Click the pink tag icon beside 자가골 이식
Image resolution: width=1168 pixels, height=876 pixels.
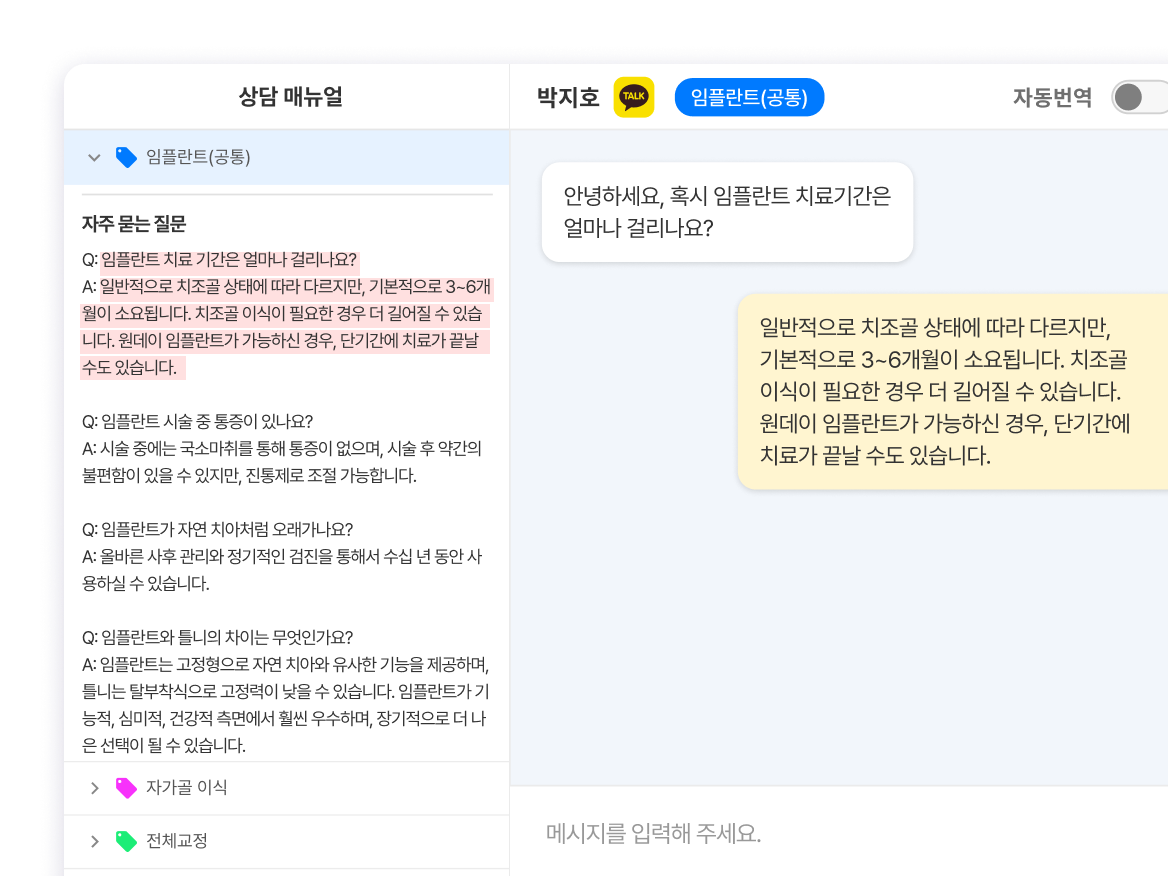(126, 788)
